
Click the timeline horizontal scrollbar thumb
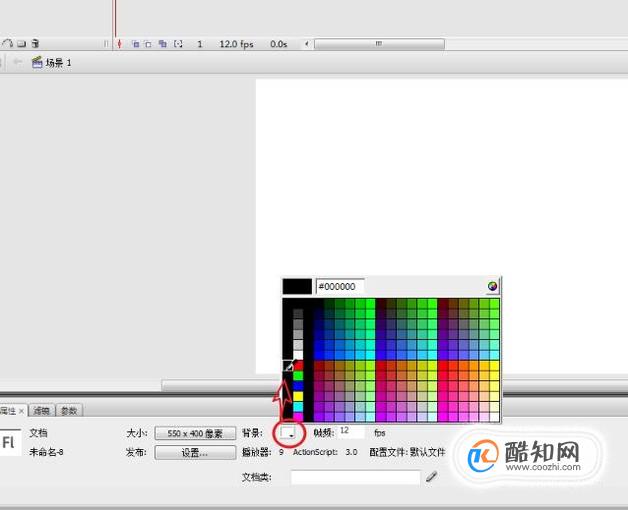point(379,44)
